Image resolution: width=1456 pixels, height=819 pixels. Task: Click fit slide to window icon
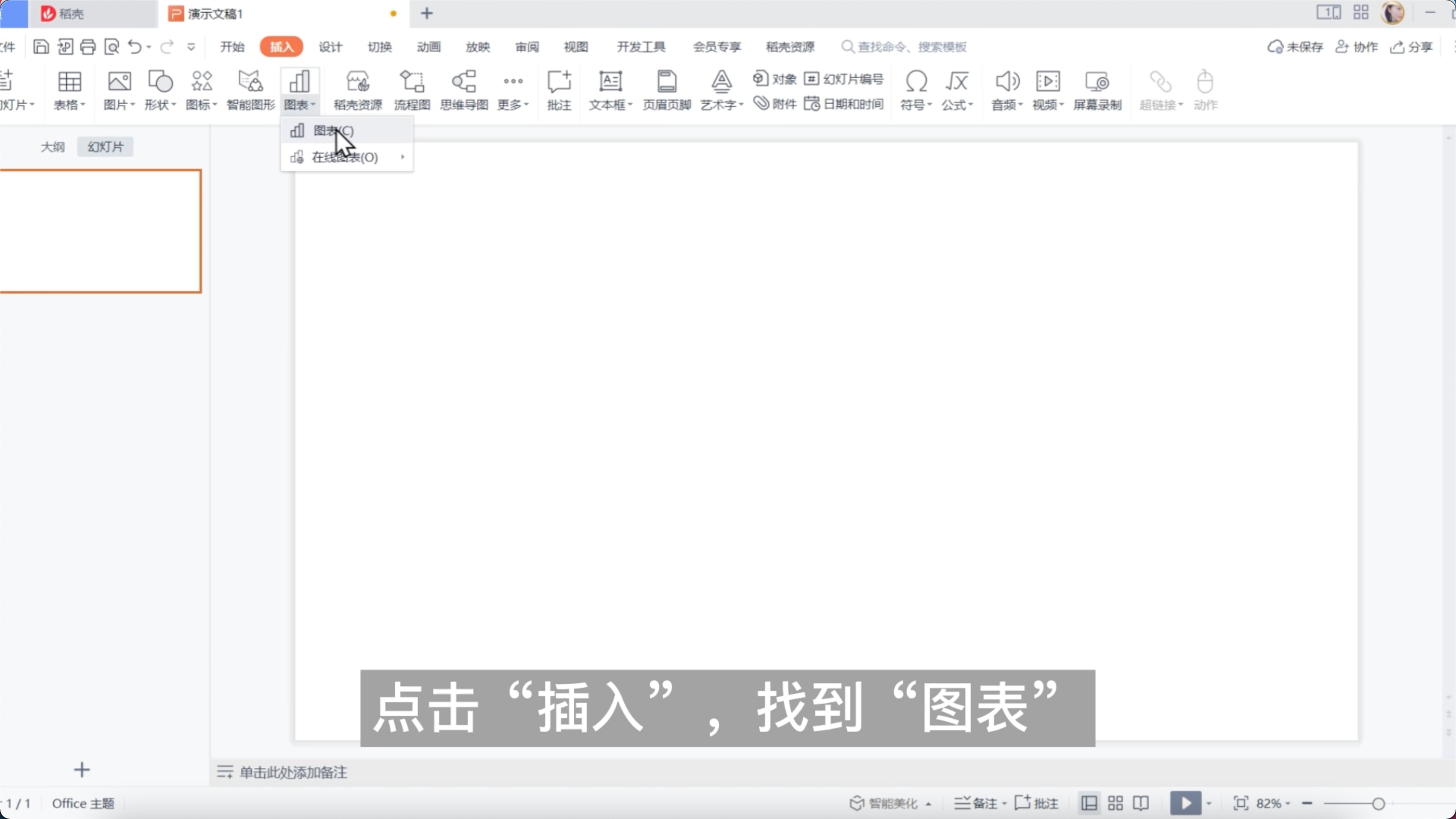pyautogui.click(x=1241, y=803)
